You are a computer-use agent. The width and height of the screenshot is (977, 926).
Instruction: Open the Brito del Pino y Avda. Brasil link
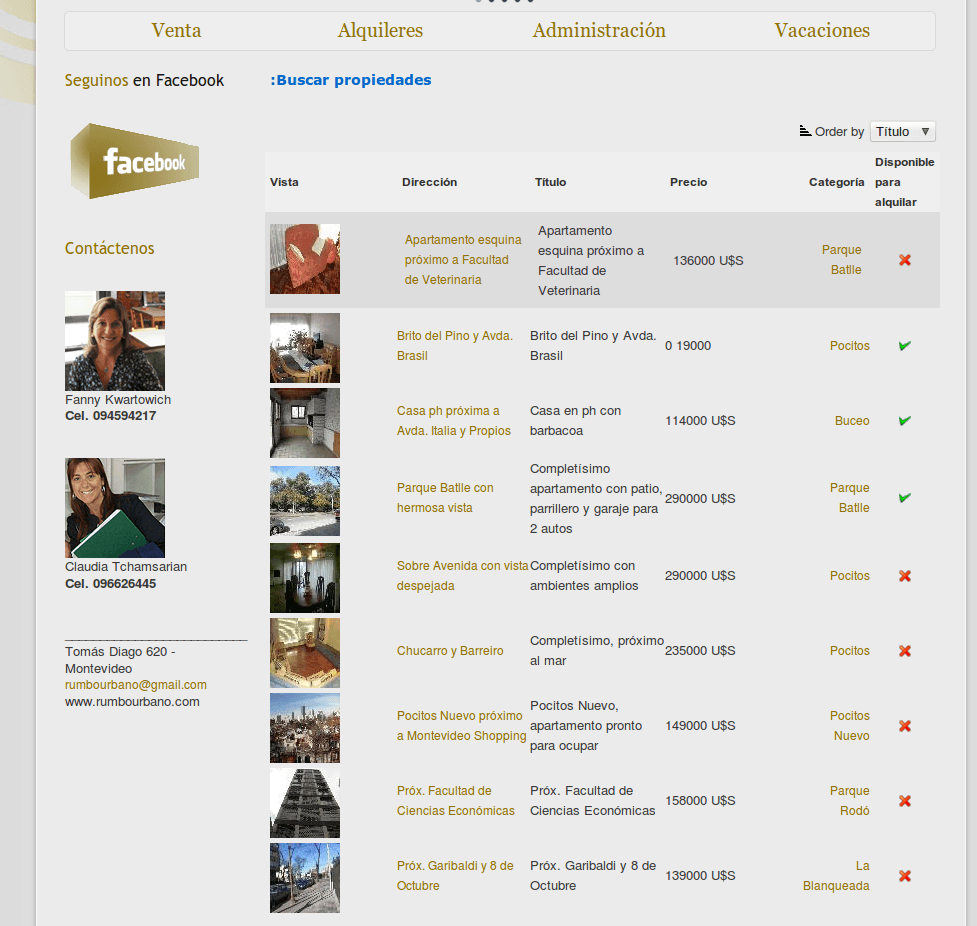pos(455,346)
